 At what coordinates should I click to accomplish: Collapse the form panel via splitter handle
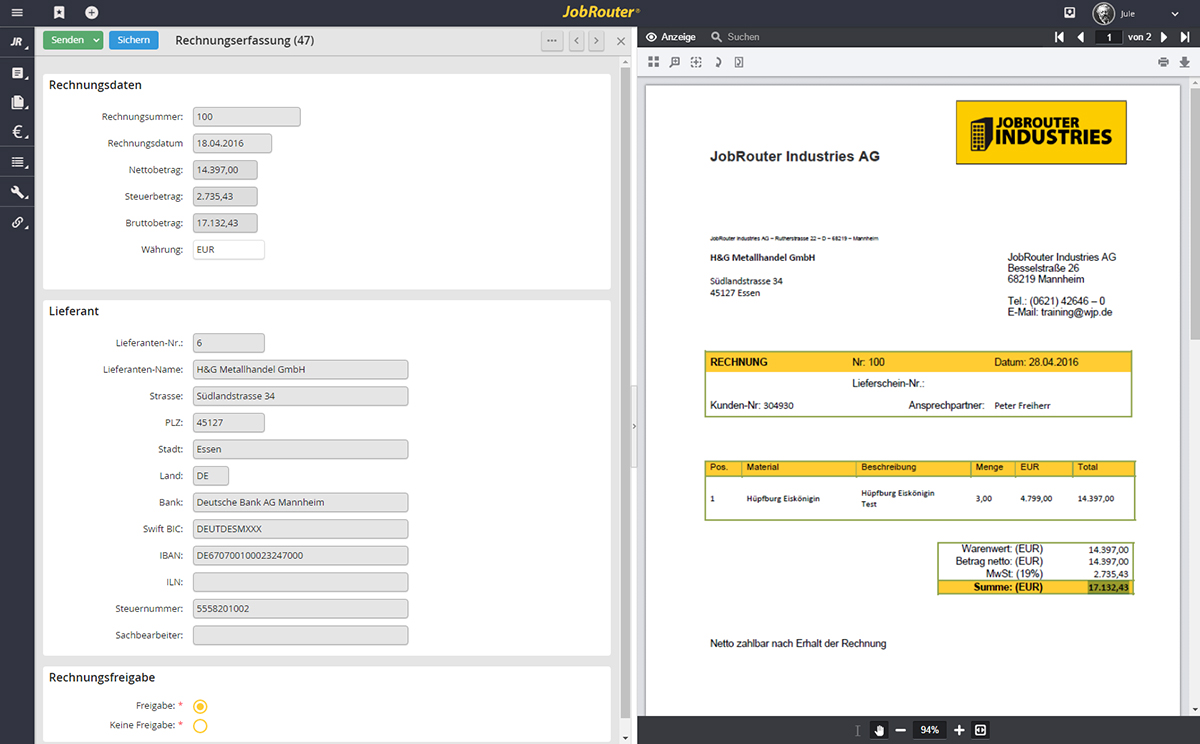[x=634, y=426]
